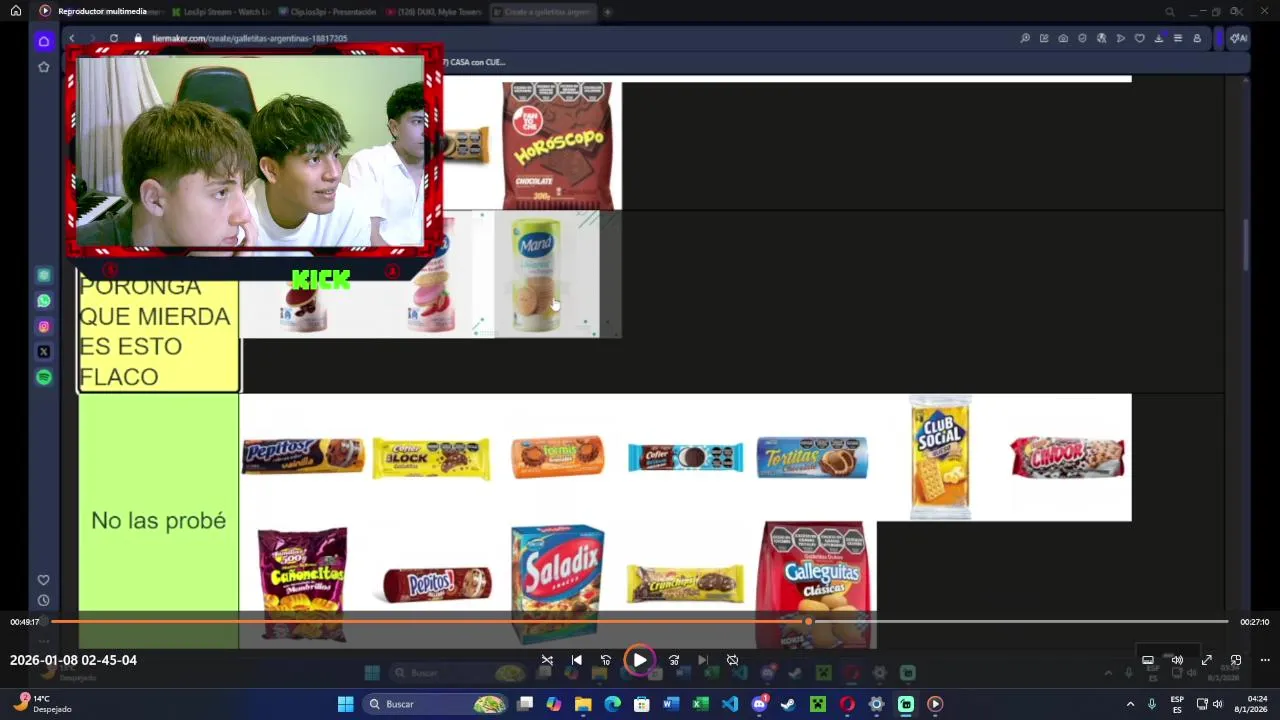
Task: Jump to previous track button
Action: click(576, 660)
